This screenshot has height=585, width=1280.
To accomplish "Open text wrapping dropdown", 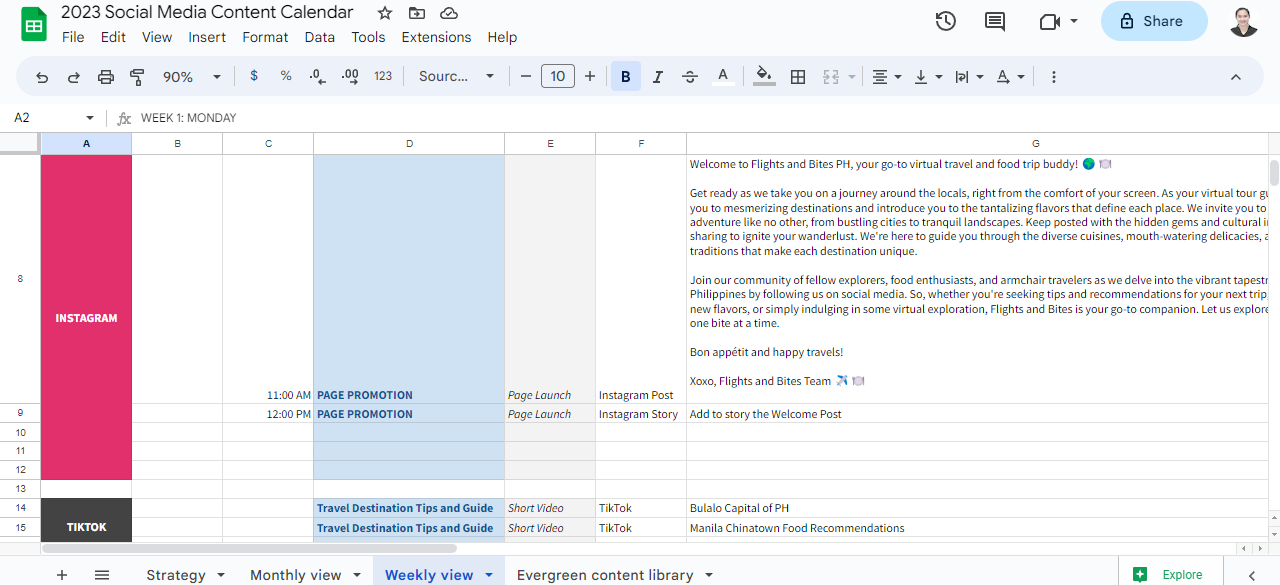I will (968, 77).
